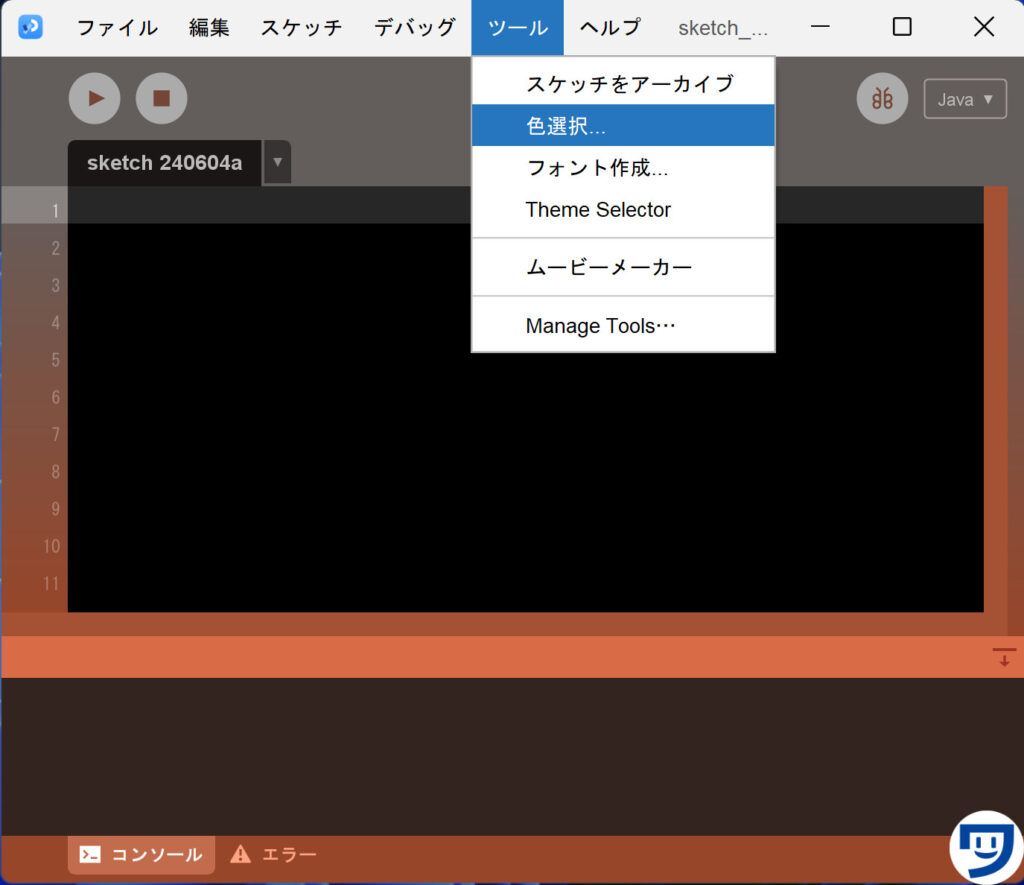Choose 色選択... menu entry
The width and height of the screenshot is (1024, 885).
tap(623, 125)
